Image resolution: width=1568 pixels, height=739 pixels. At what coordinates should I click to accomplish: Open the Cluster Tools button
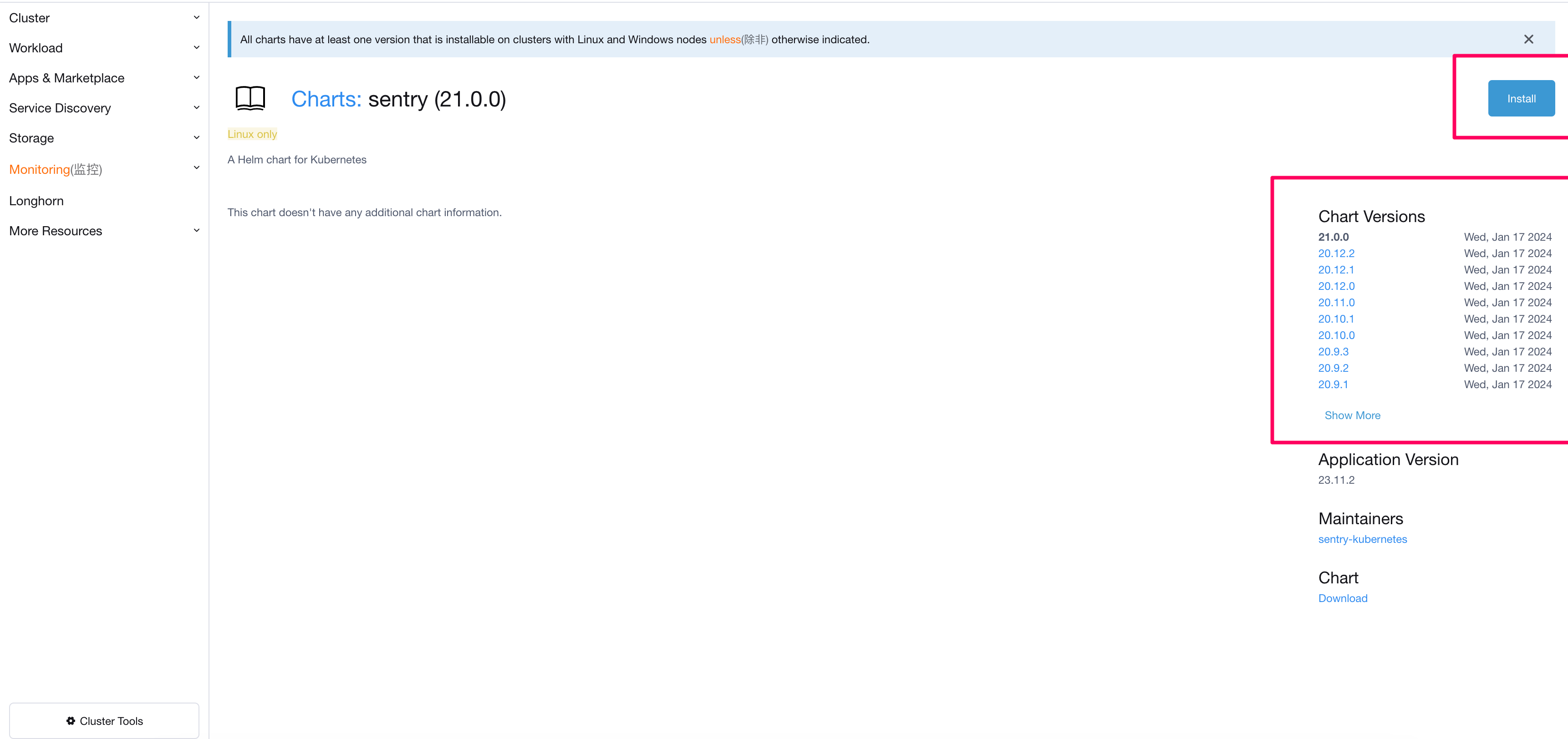click(104, 721)
